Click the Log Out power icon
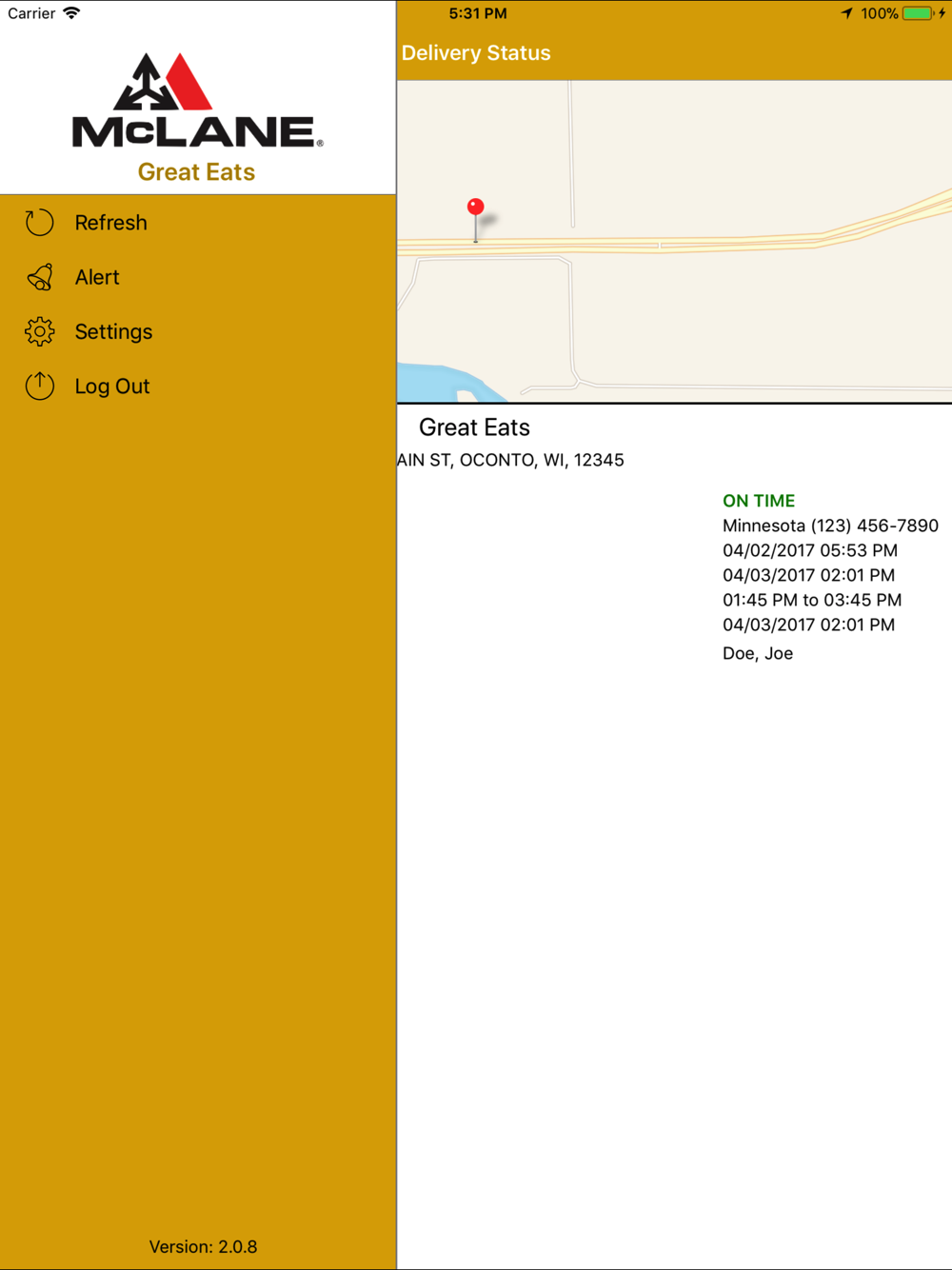The image size is (952, 1270). [39, 386]
